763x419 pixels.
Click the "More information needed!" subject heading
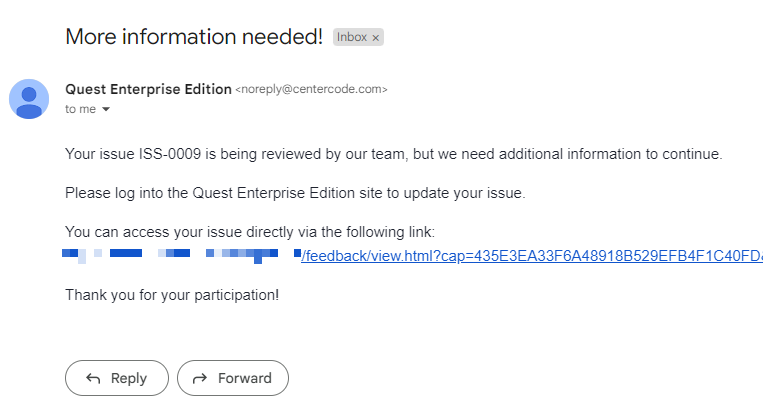coord(194,36)
